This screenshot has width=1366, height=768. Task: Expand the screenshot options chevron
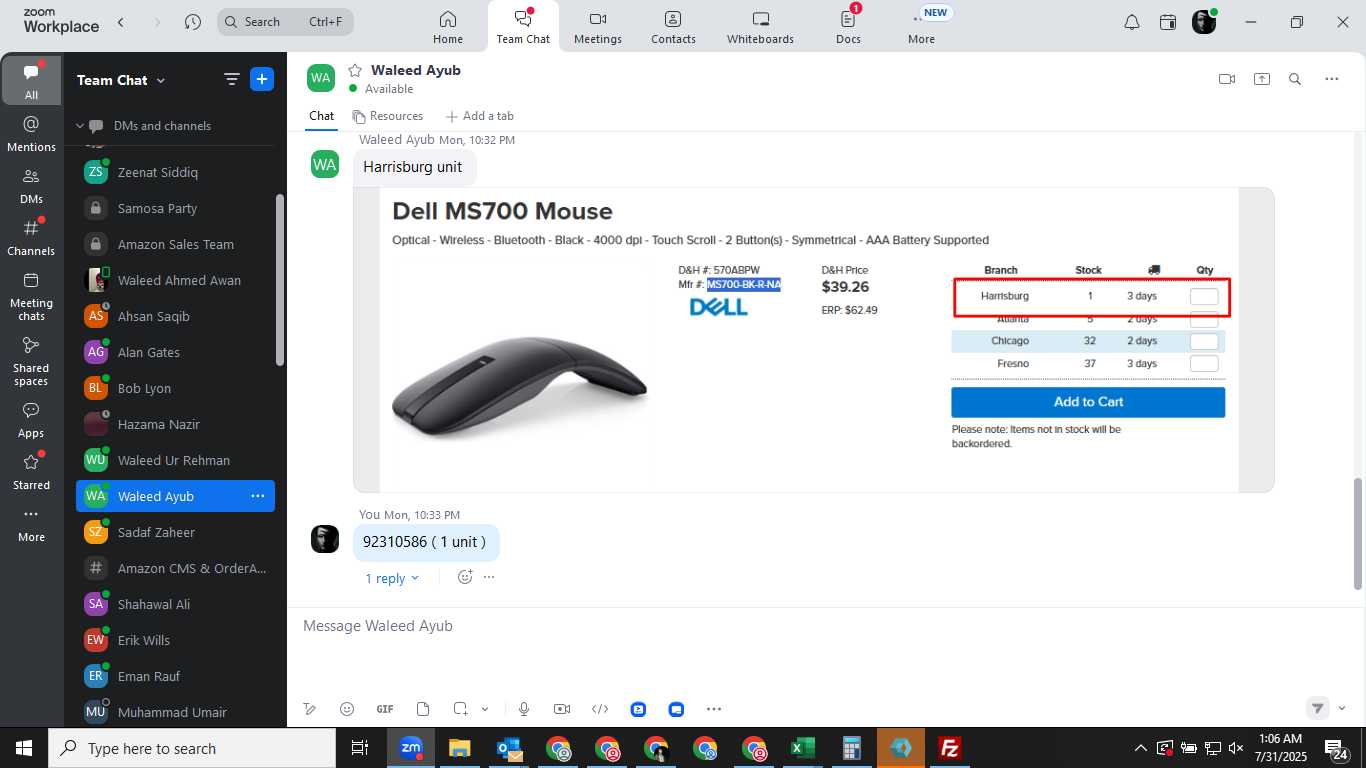pyautogui.click(x=485, y=709)
